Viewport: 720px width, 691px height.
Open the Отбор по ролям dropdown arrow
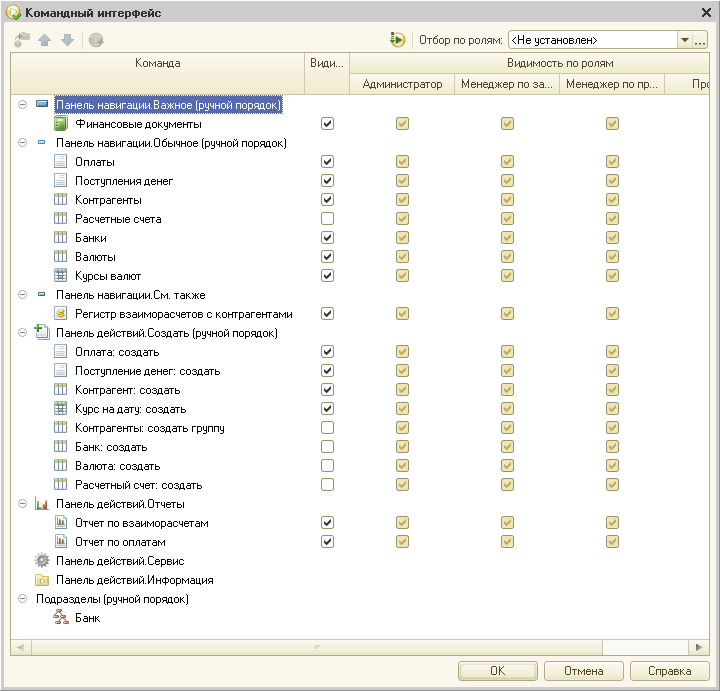(x=685, y=40)
